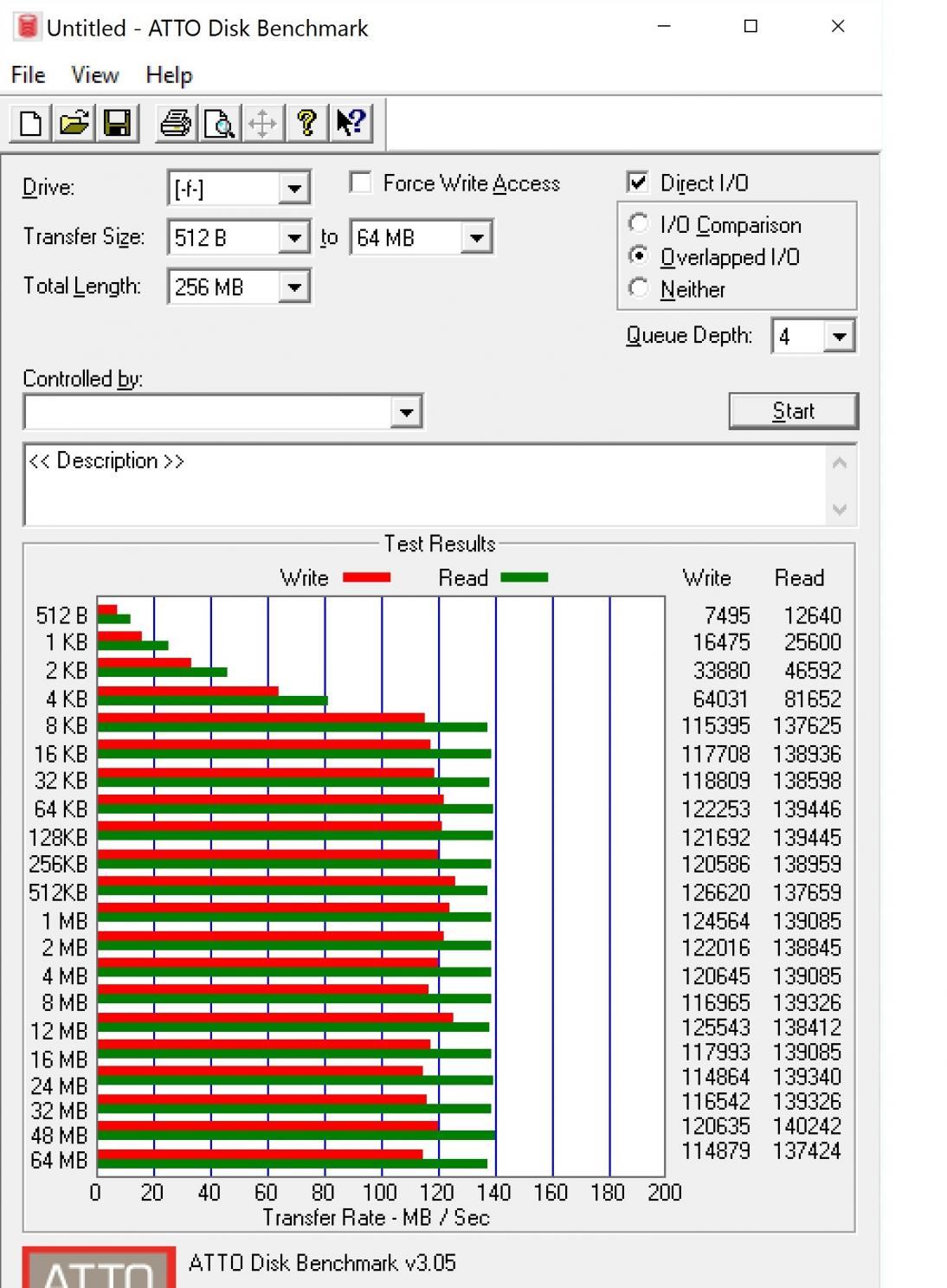This screenshot has width=947, height=1288.
Task: Click write value 126620
Action: pos(716,892)
